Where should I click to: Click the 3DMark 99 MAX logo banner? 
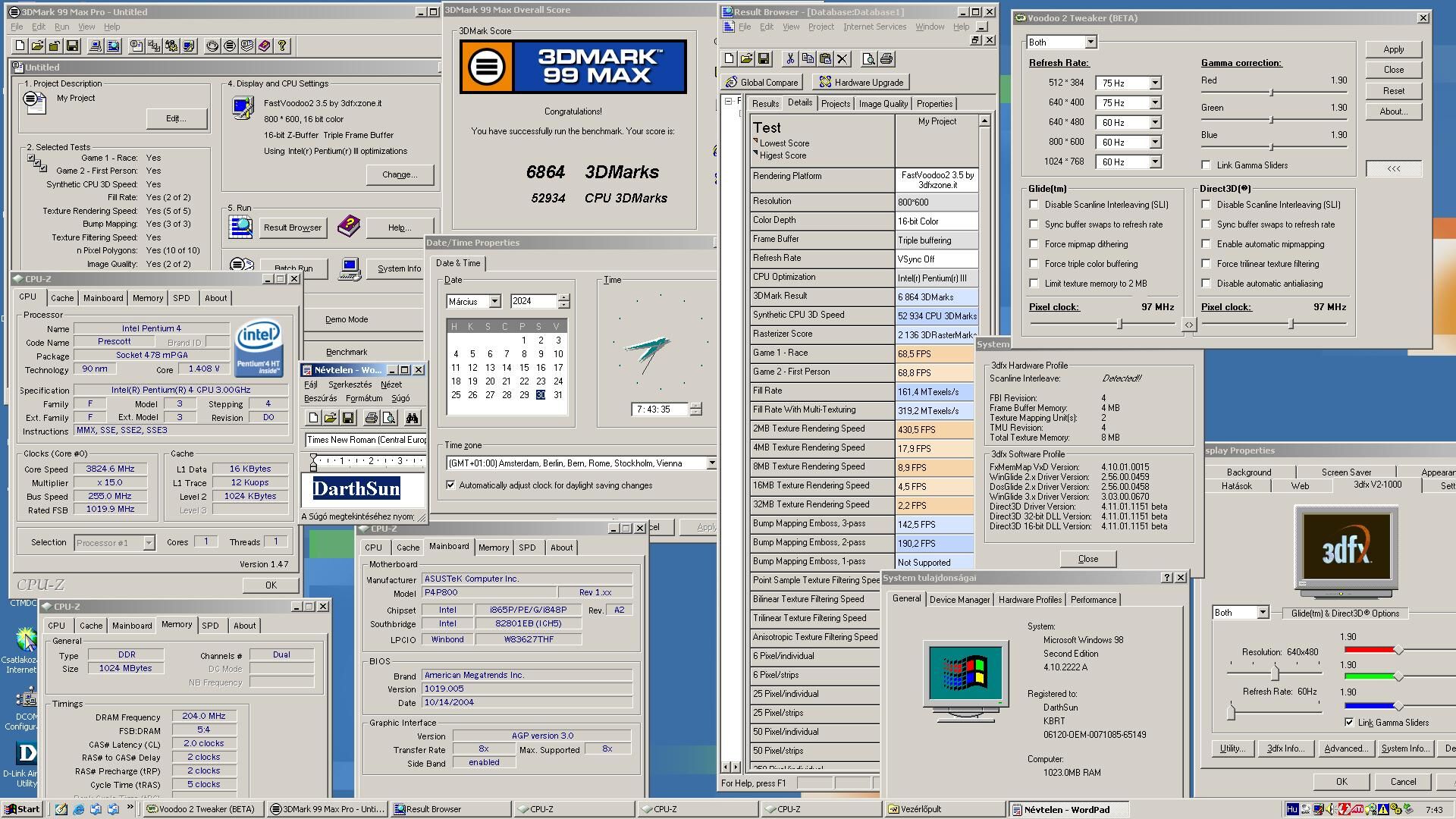pos(573,67)
